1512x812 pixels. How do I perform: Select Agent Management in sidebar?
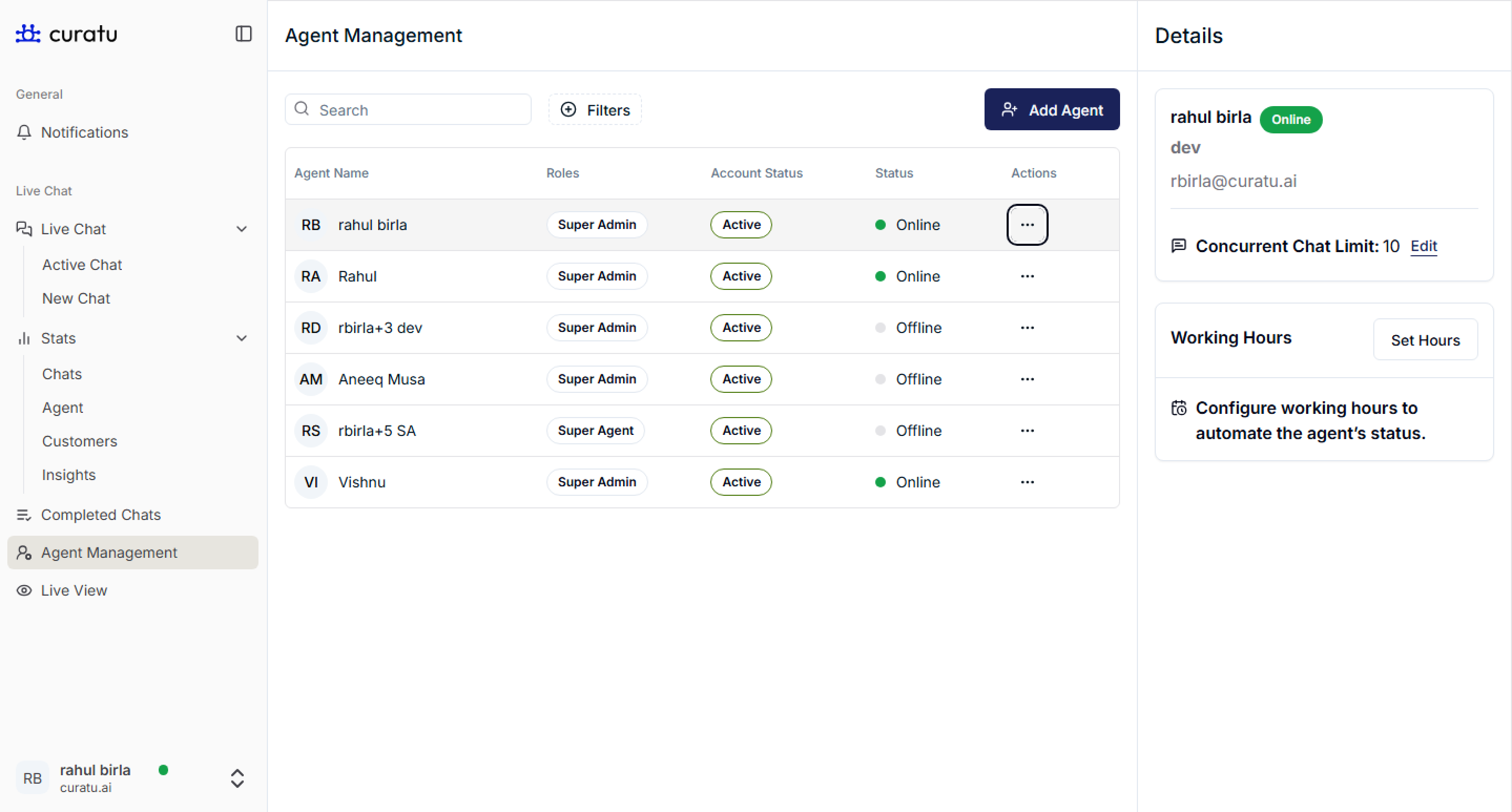[109, 553]
